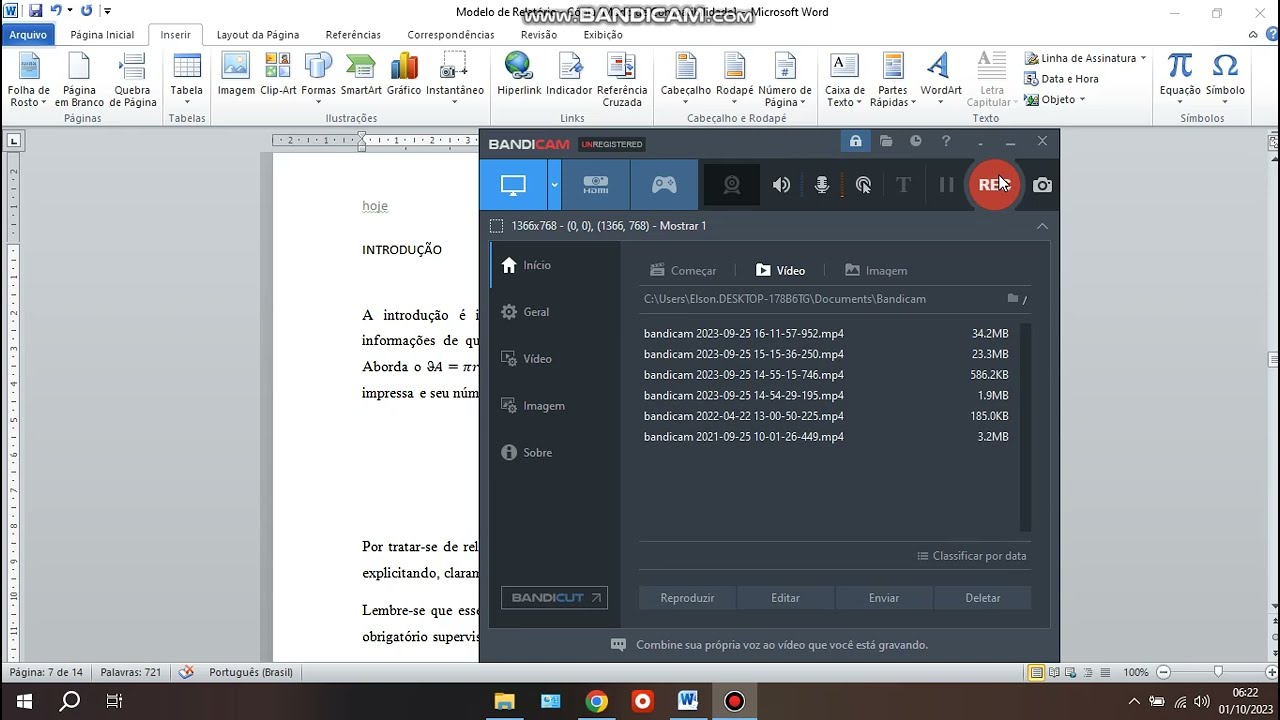
Task: Toggle speaker sound recording
Action: coord(781,185)
